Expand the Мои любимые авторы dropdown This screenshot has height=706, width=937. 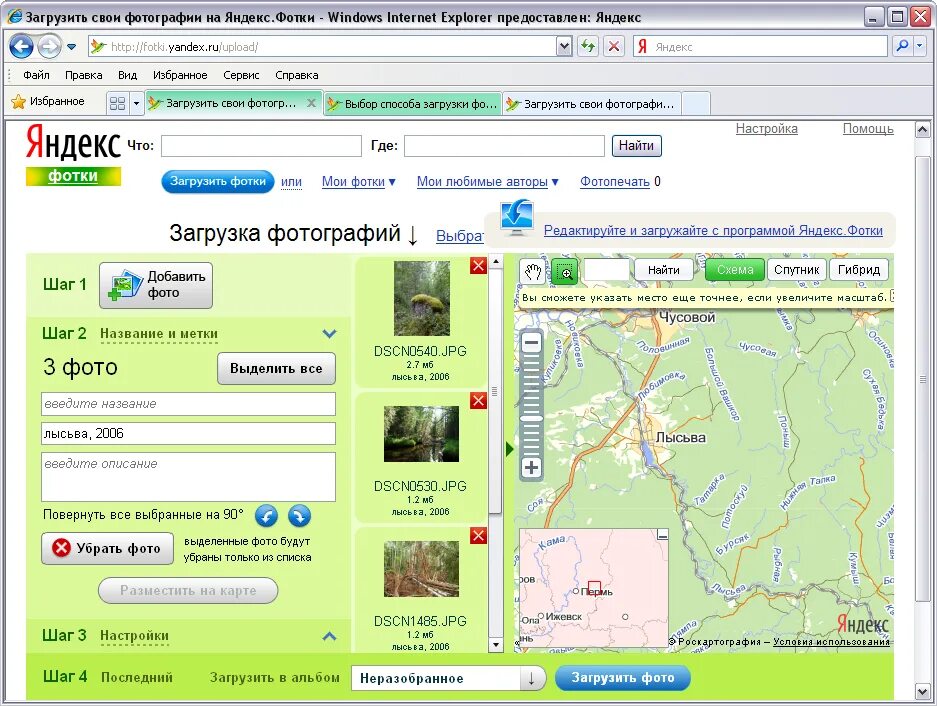click(x=555, y=182)
